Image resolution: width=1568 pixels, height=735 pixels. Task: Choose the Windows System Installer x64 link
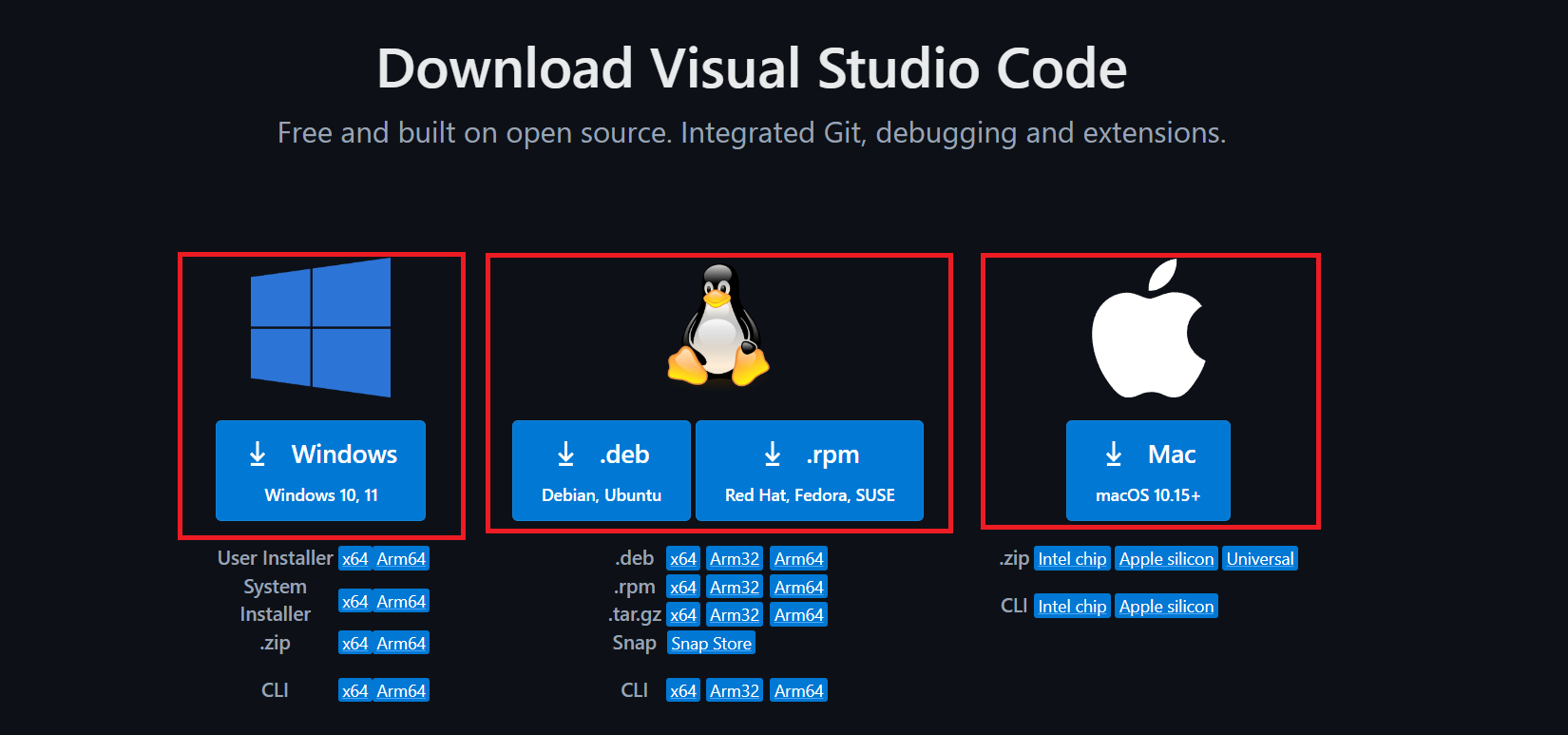pos(354,601)
